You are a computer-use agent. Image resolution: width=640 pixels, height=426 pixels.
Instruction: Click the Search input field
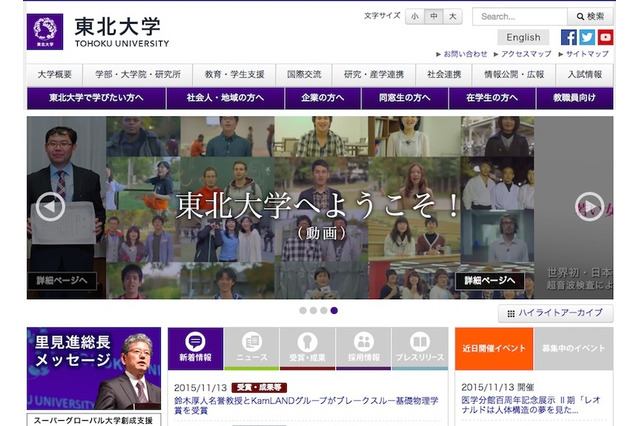click(x=520, y=17)
